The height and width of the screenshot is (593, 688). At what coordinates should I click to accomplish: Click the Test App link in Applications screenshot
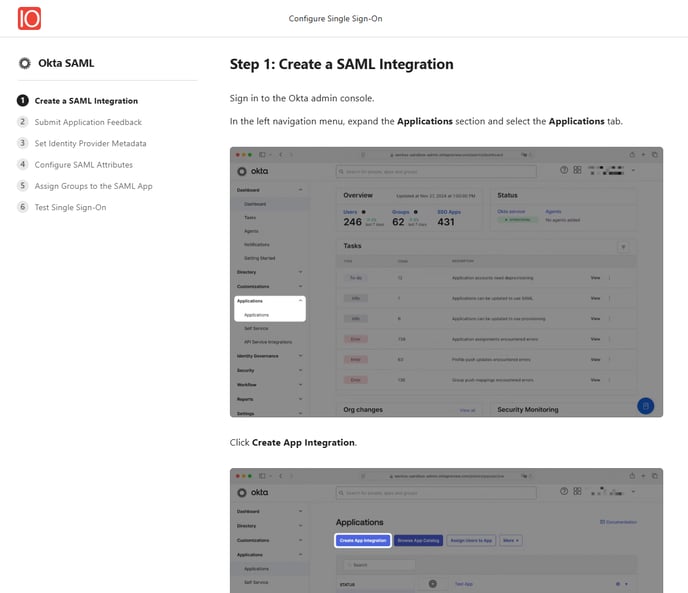click(x=464, y=584)
